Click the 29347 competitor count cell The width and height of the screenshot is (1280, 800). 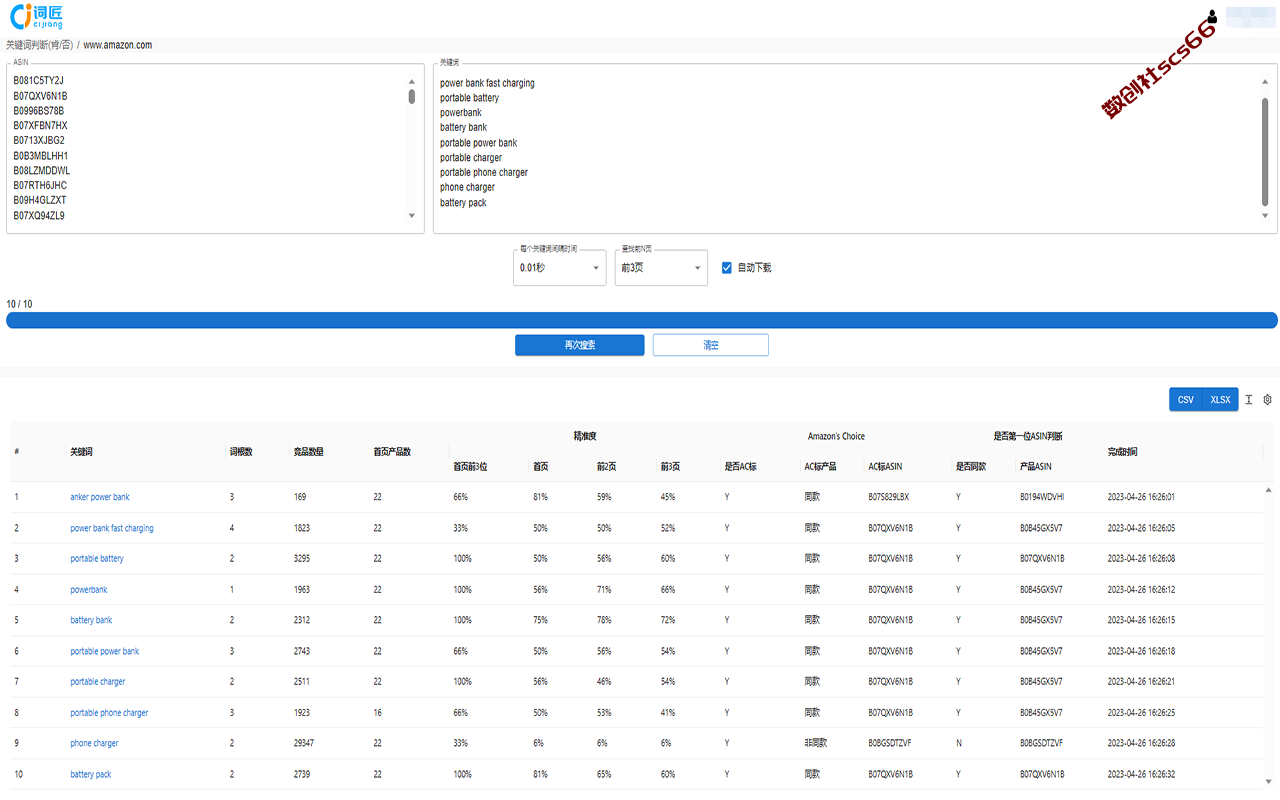(x=304, y=744)
